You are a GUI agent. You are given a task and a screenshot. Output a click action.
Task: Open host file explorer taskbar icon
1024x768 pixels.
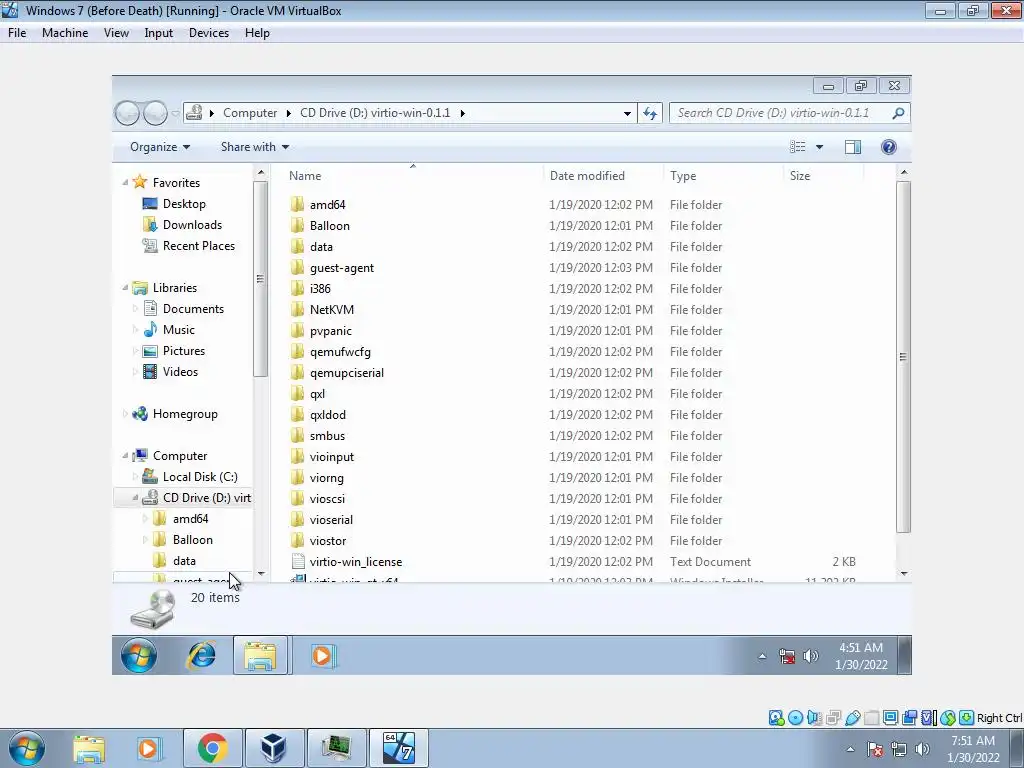89,748
